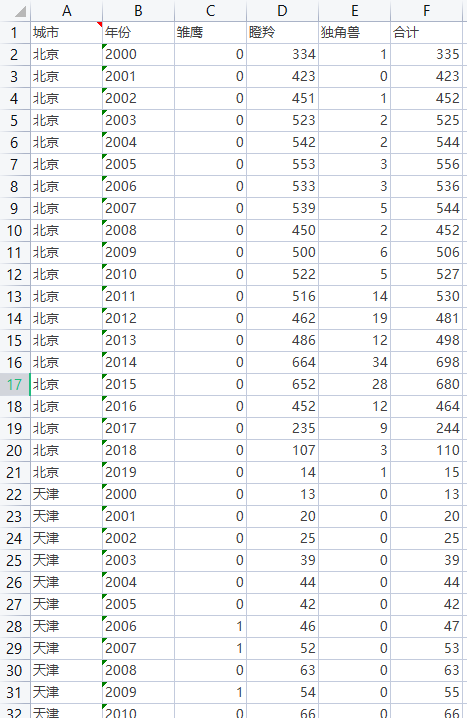Select column A header
The width and height of the screenshot is (467, 718).
click(x=66, y=11)
